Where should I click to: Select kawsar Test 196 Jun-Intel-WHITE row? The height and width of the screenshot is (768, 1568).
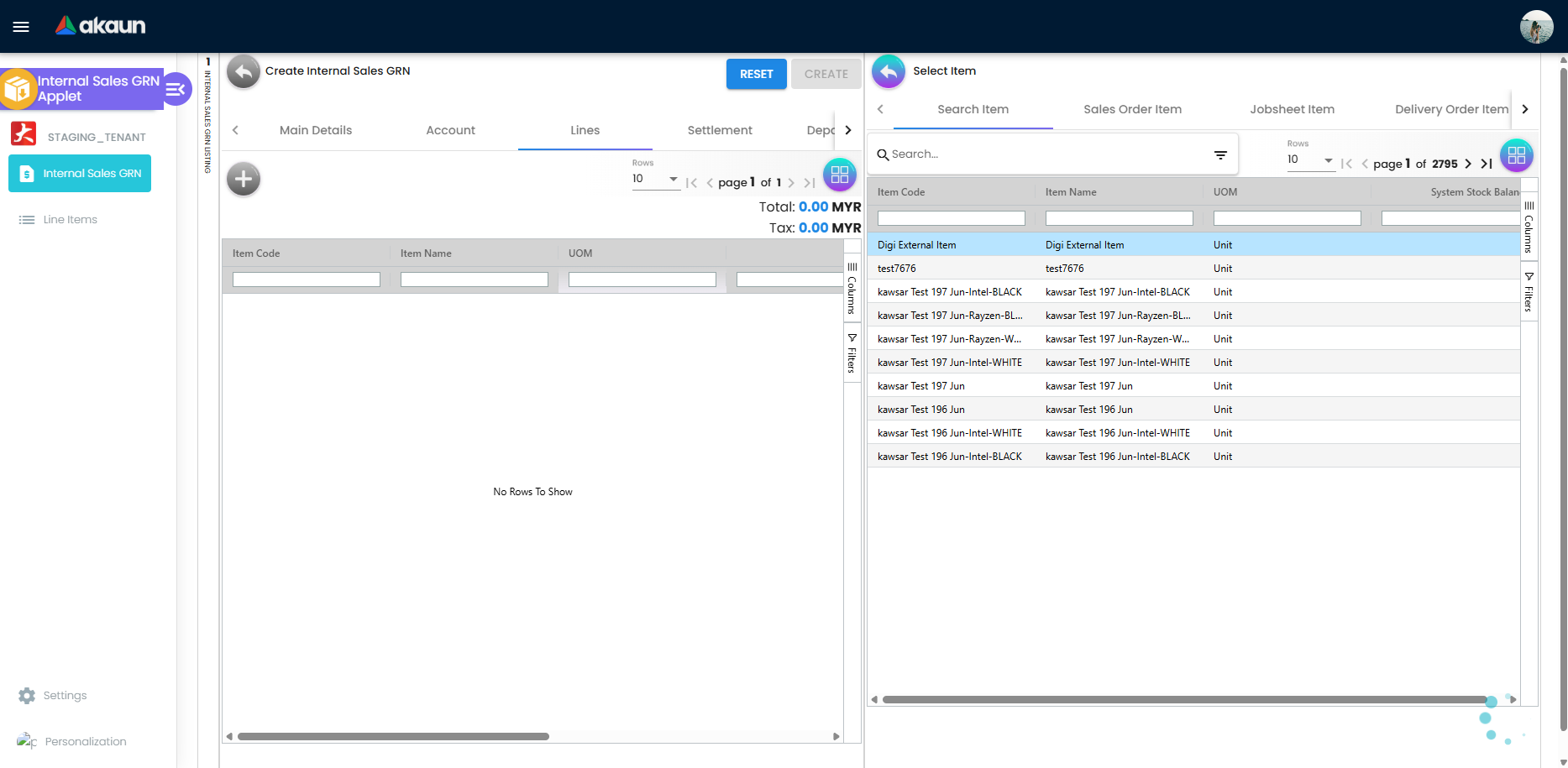[1193, 433]
